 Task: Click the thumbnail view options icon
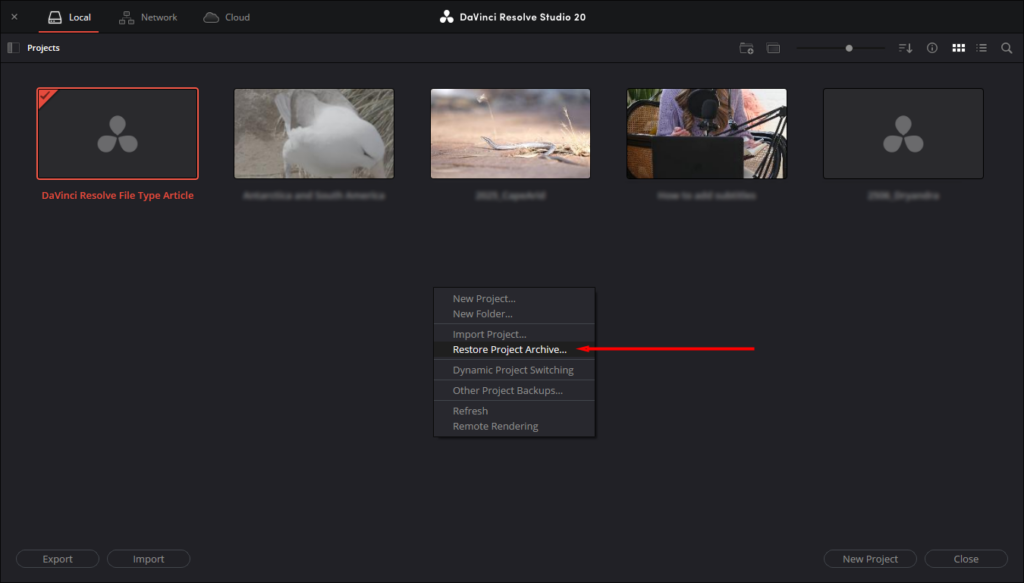click(773, 48)
